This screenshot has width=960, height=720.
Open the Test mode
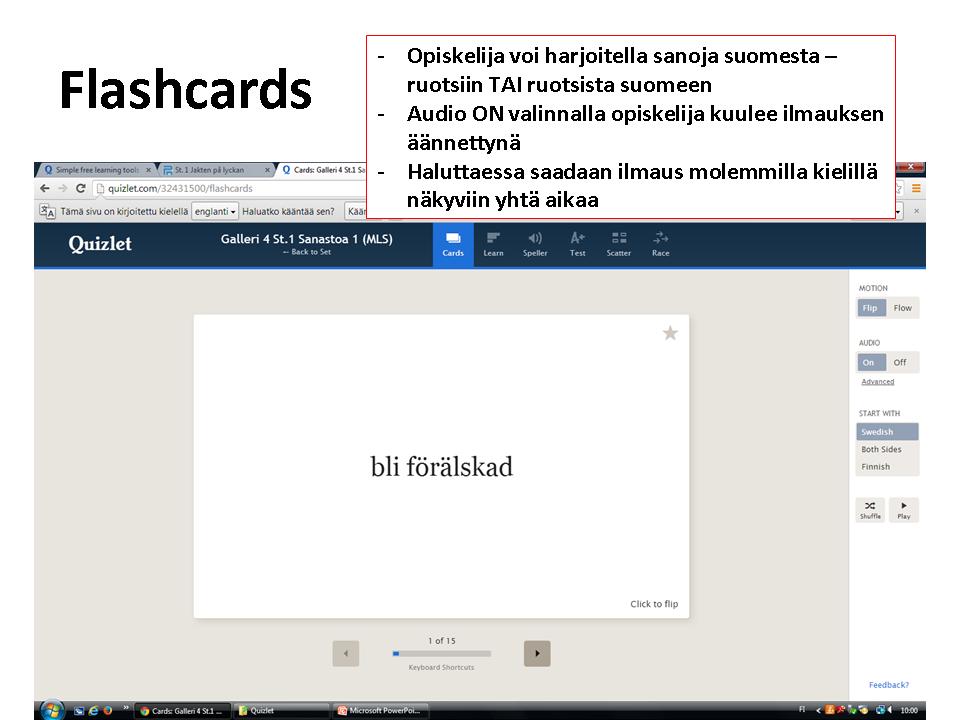[577, 244]
